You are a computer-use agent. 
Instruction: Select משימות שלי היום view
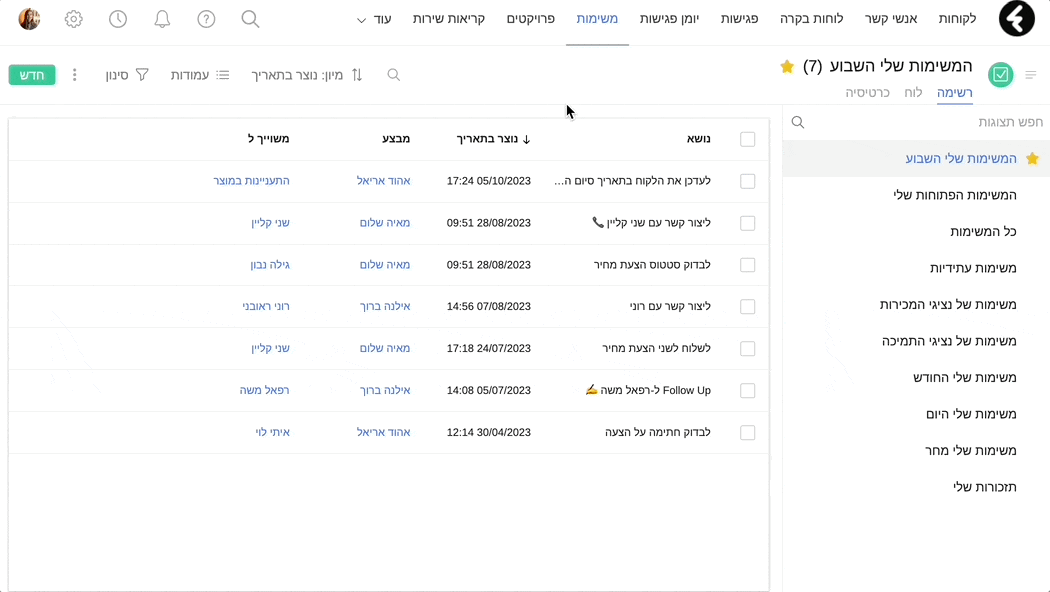[x=971, y=414]
